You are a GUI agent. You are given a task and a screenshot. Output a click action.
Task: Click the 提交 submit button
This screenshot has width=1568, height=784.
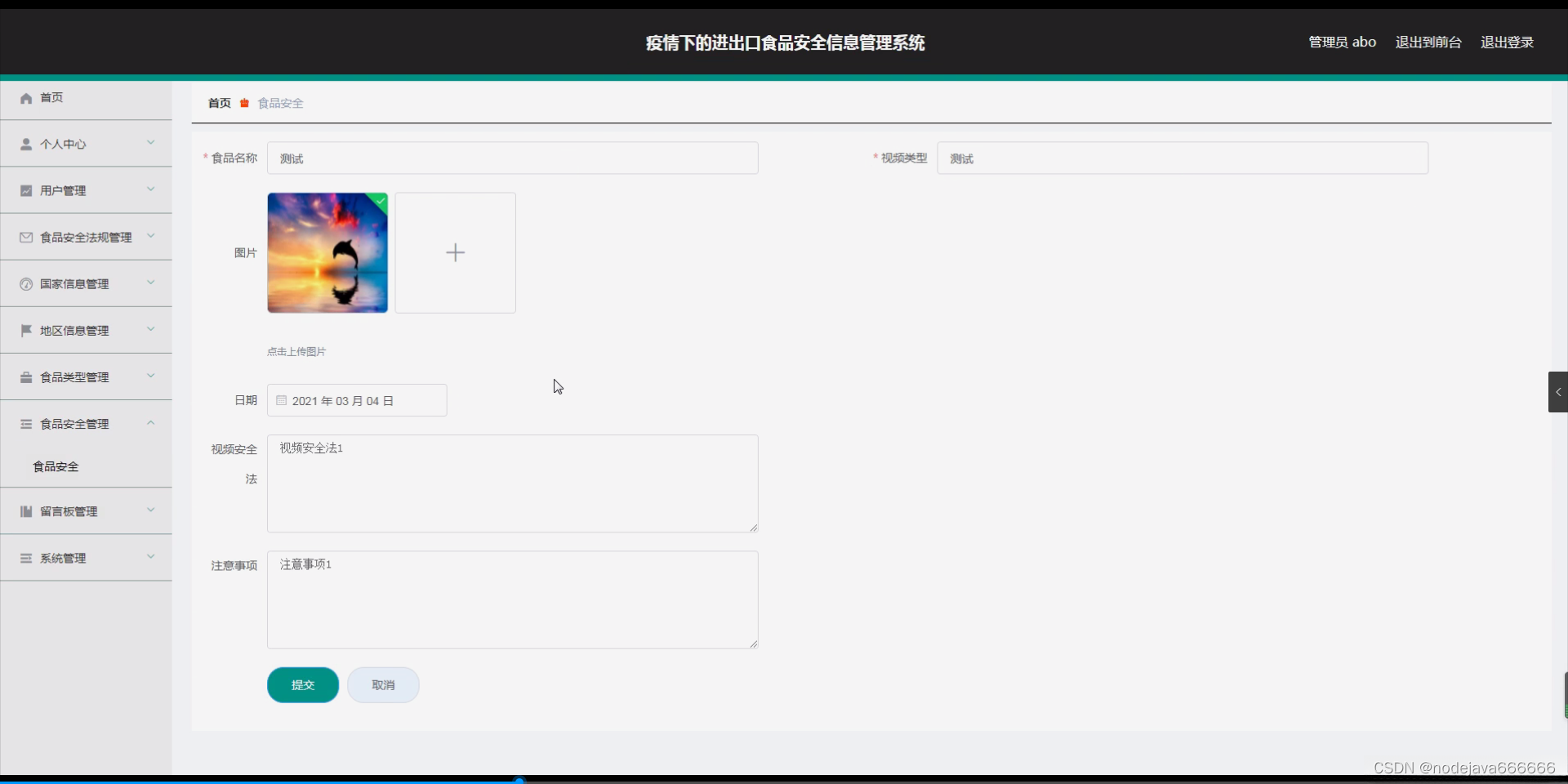(x=303, y=685)
